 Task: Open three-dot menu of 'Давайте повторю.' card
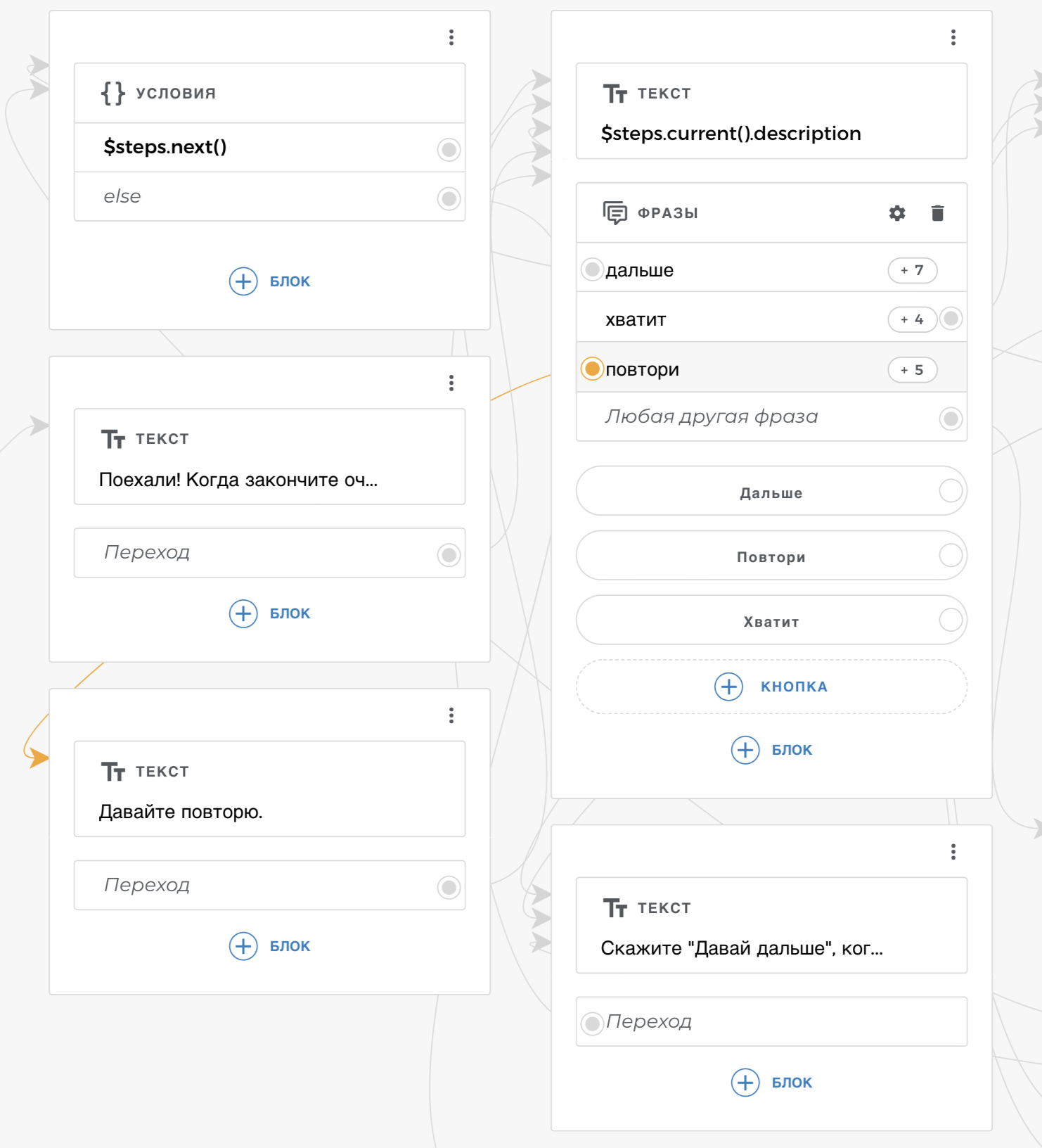(x=451, y=715)
